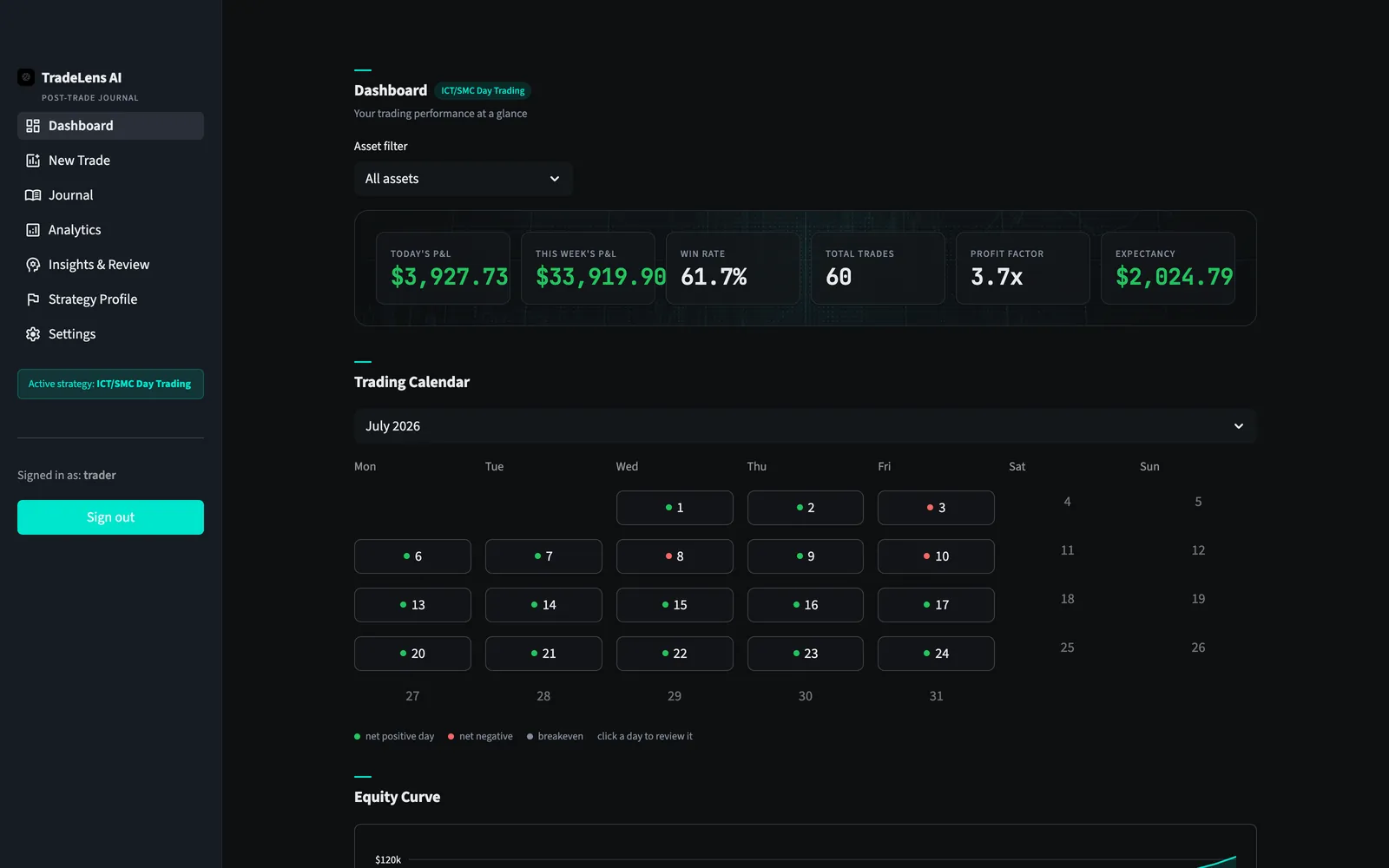Viewport: 1389px width, 868px height.
Task: Open the Journal section
Action: point(110,195)
